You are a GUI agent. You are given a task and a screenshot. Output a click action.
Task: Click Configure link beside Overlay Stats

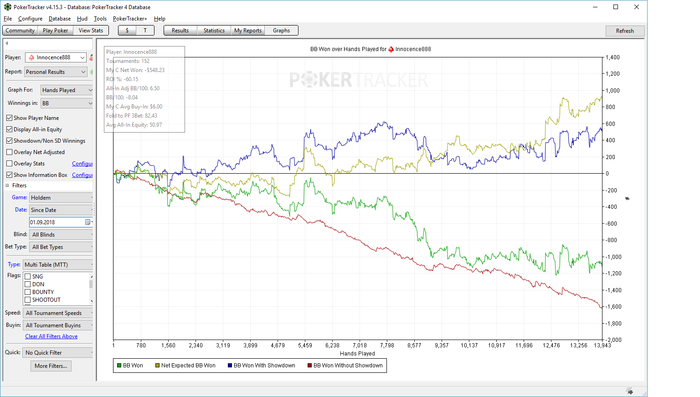(82, 163)
